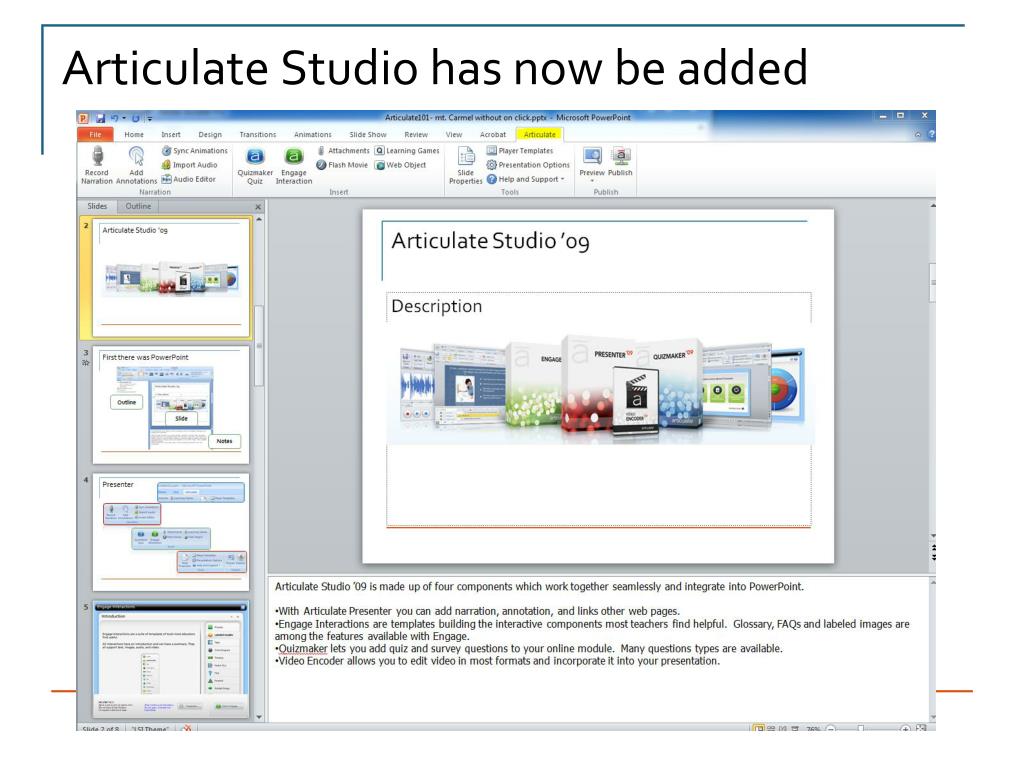Insert an Engage Interaction
Screen dimensions: 1024x768
pos(294,166)
